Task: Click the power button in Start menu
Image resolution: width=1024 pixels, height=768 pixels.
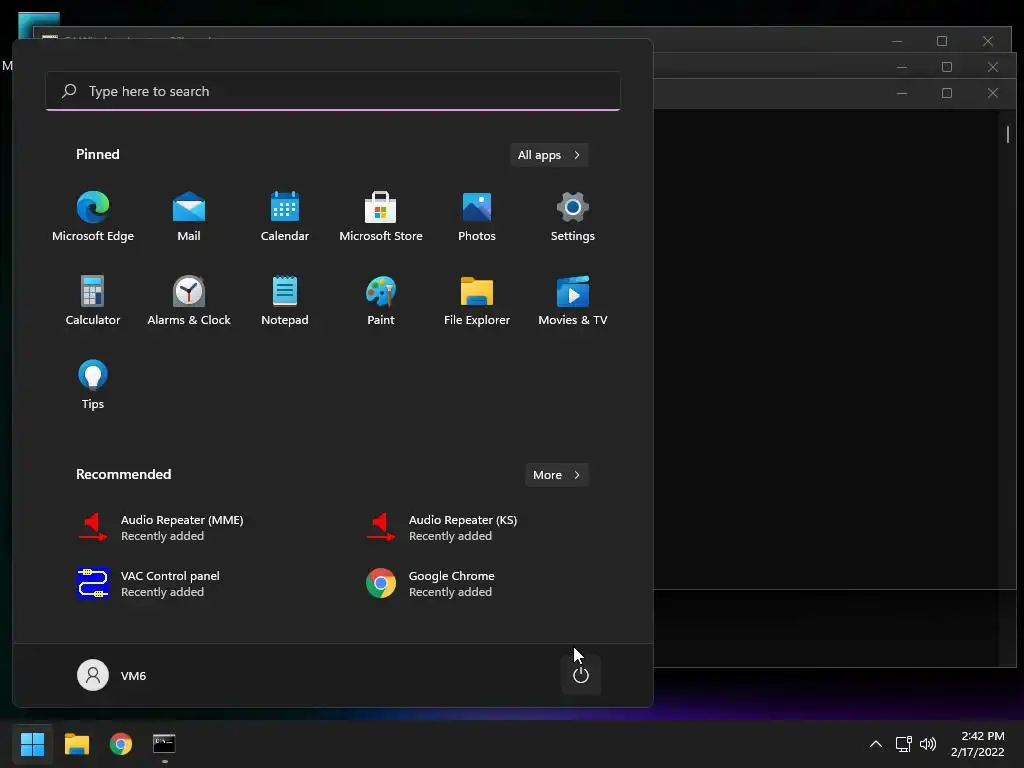Action: 581,675
